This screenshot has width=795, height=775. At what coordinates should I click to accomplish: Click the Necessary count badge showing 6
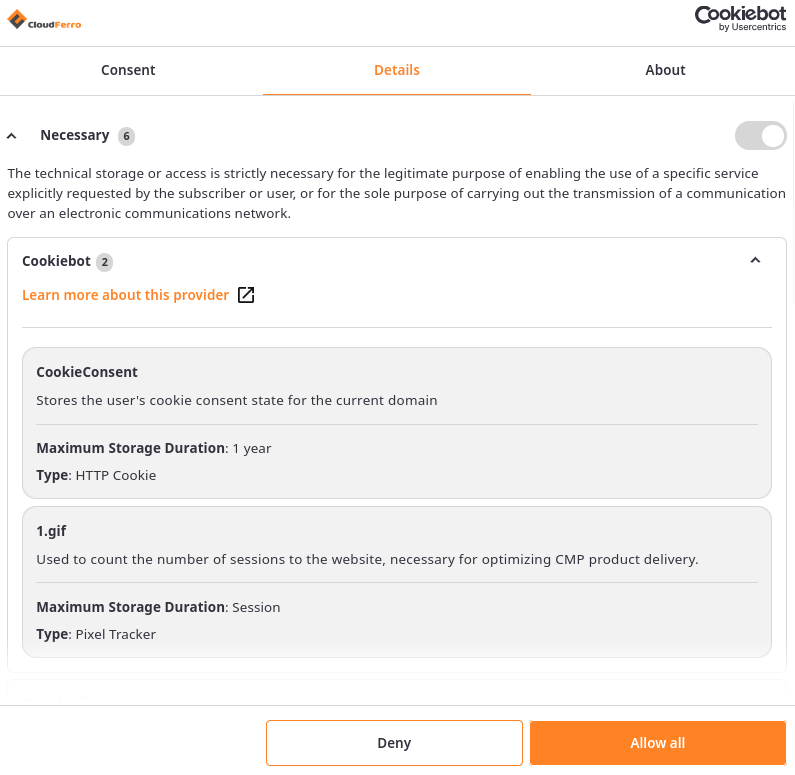click(x=126, y=136)
